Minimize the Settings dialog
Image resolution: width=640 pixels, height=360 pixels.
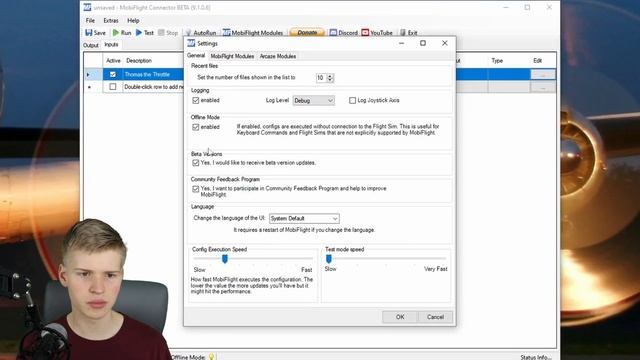point(402,43)
